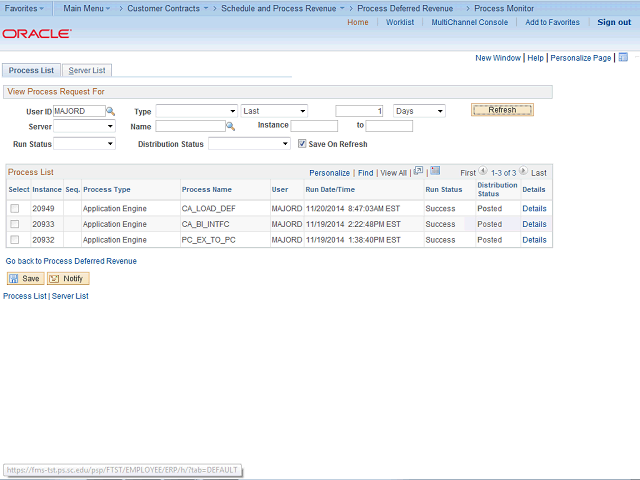
Task: Click the download-to-spreadsheet grid icon
Action: click(x=435, y=171)
